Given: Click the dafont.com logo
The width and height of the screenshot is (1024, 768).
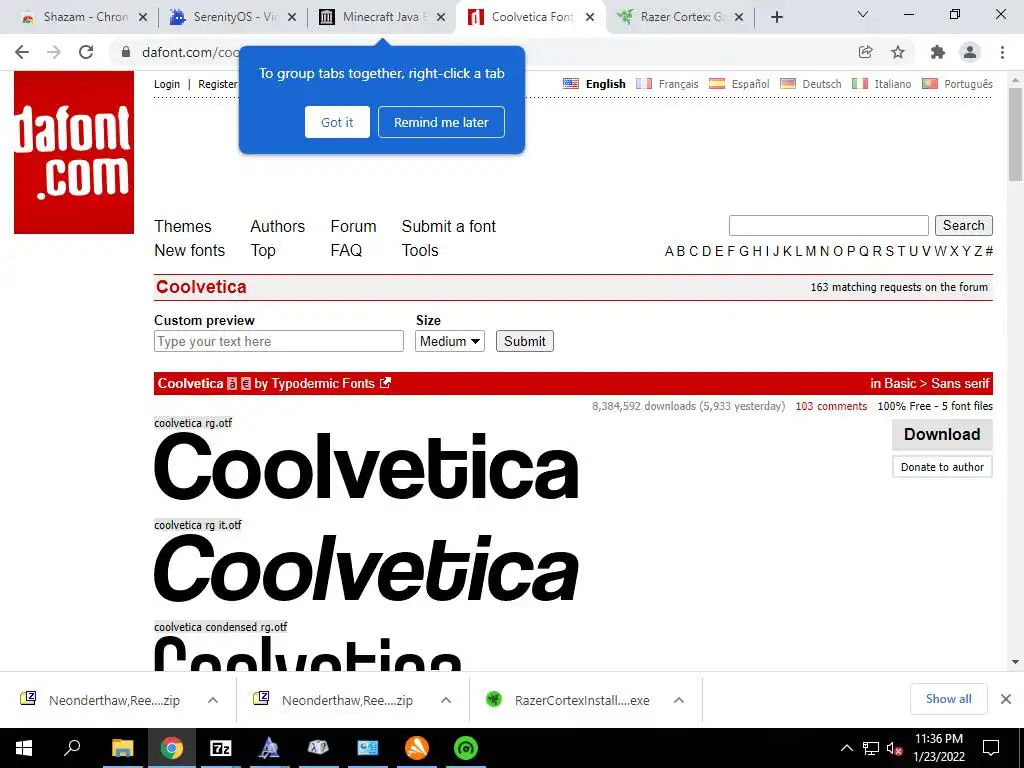Looking at the screenshot, I should [74, 152].
